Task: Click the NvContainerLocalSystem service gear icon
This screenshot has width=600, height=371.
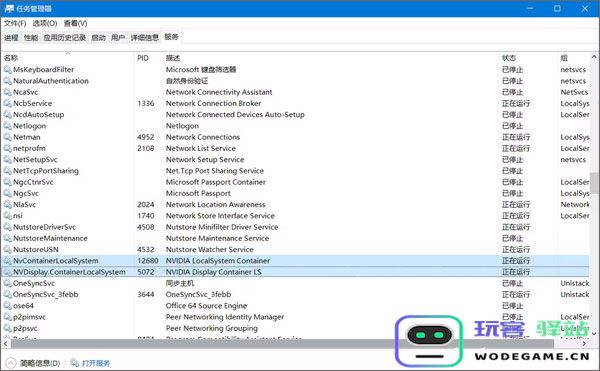Action: click(7, 261)
